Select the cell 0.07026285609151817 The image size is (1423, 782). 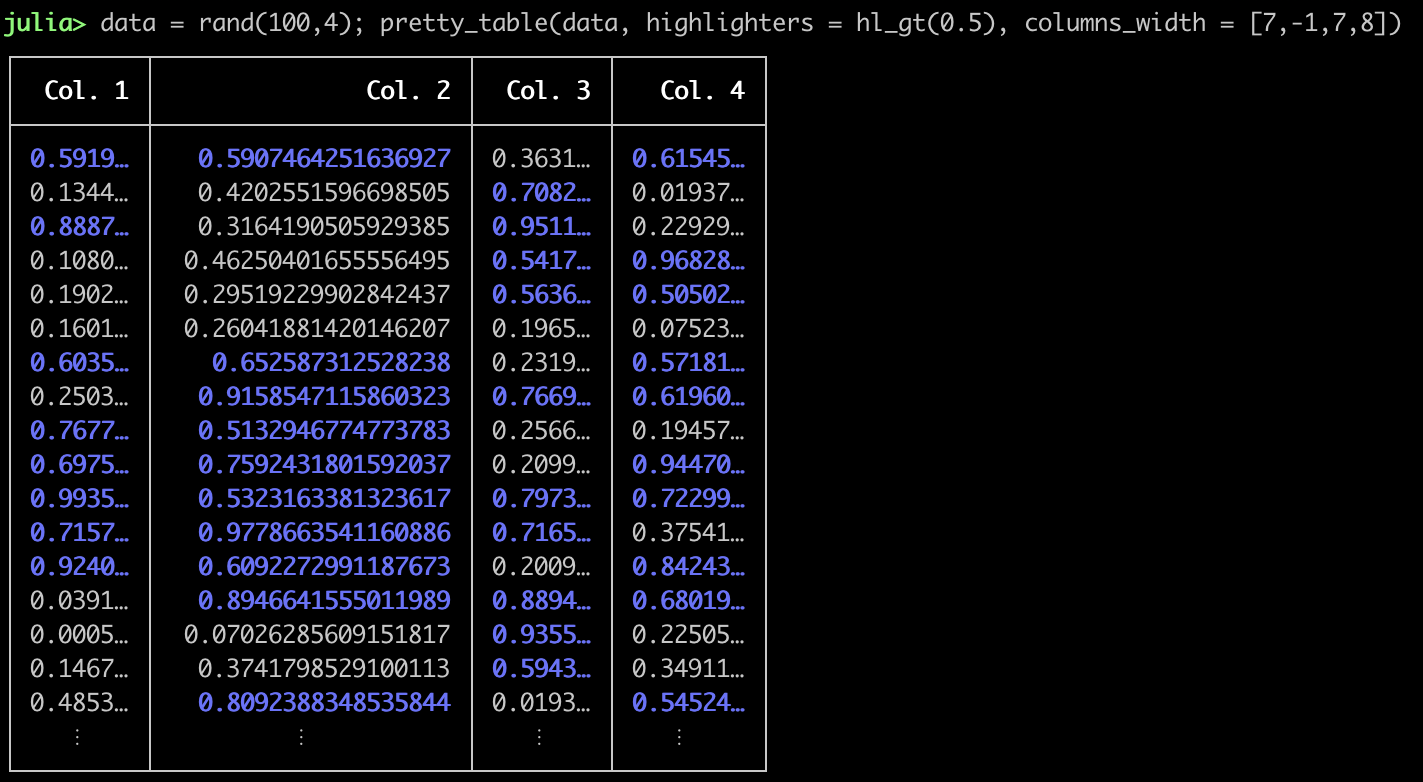(317, 634)
